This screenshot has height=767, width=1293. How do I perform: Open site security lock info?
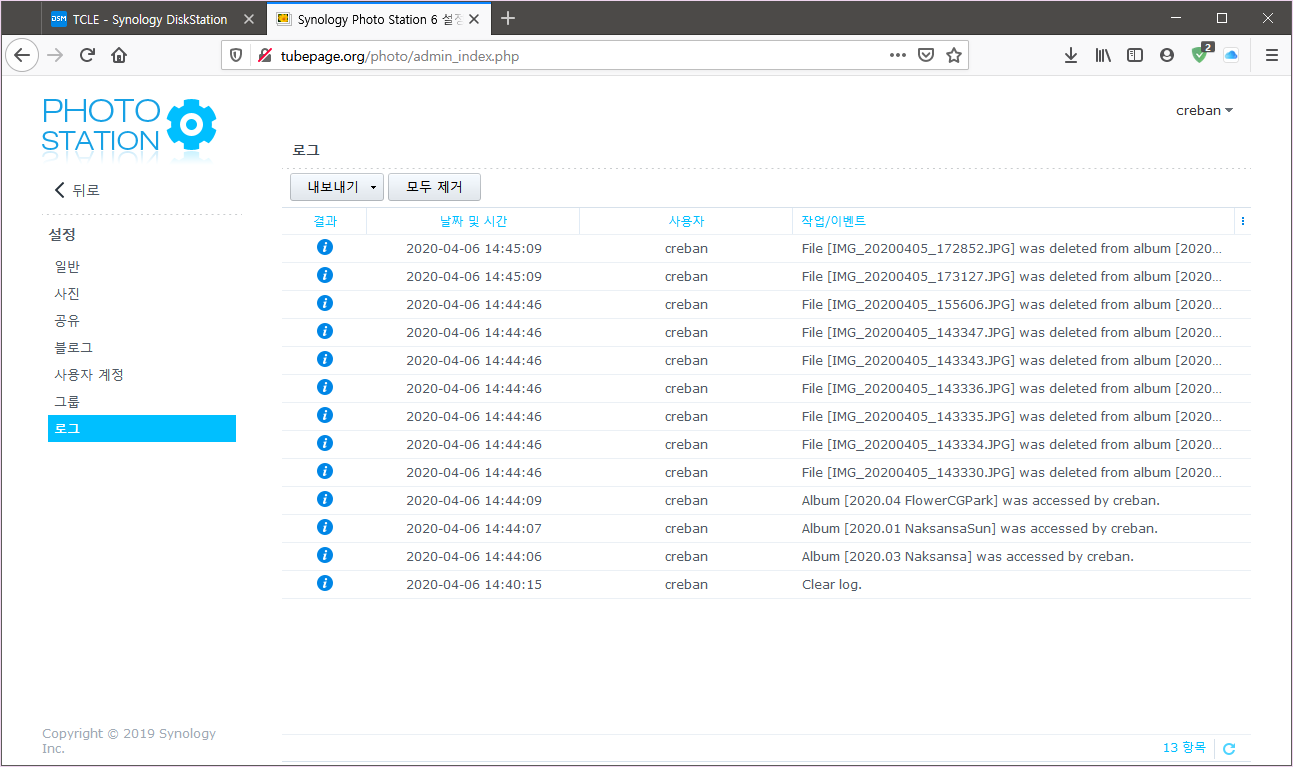coord(265,56)
